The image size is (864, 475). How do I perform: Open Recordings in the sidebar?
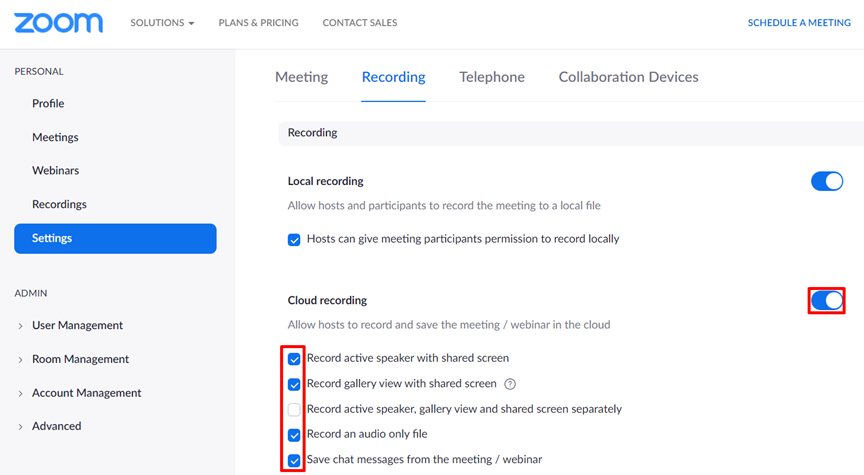pyautogui.click(x=60, y=204)
